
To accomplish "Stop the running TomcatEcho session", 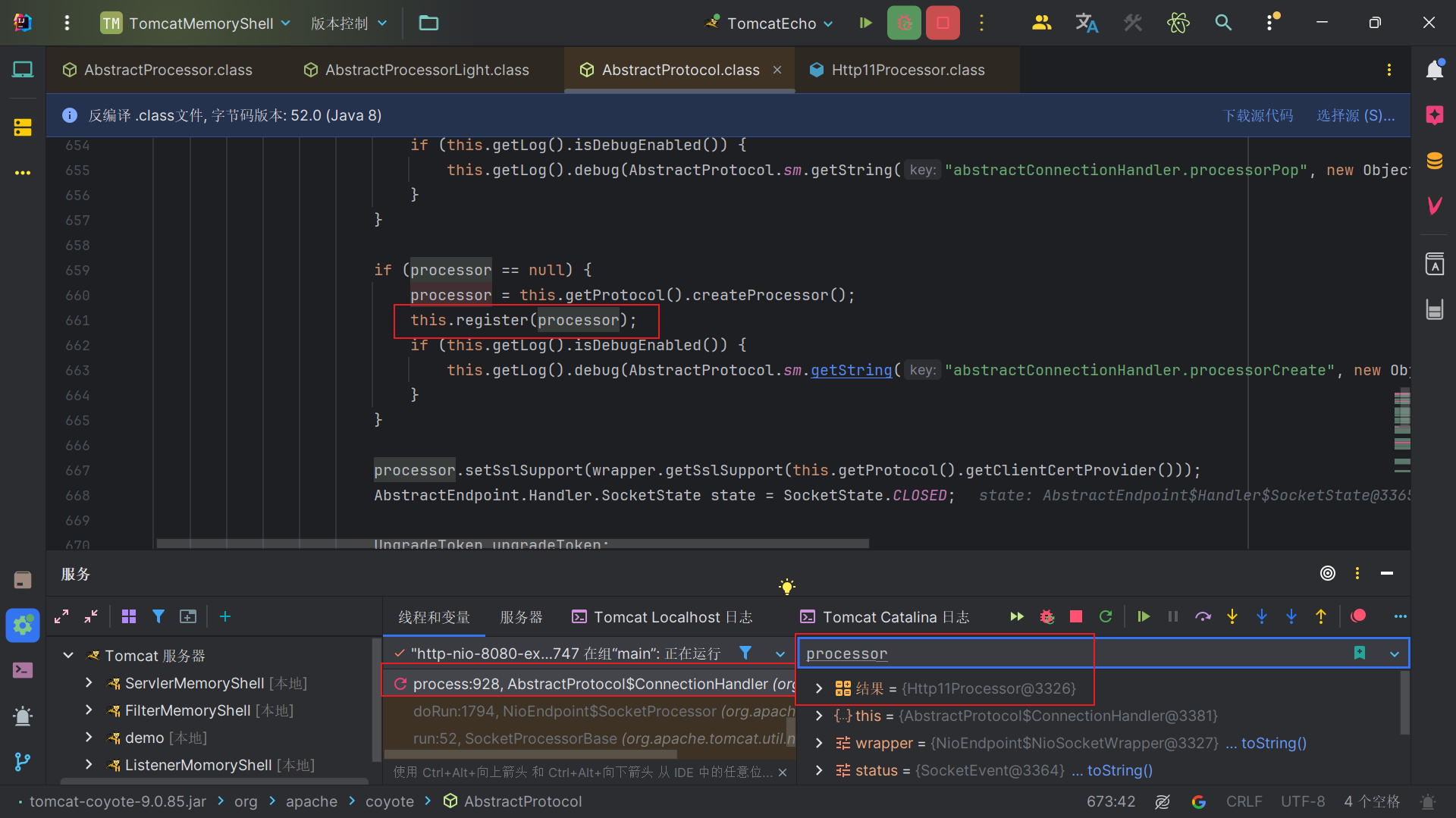I will [943, 23].
